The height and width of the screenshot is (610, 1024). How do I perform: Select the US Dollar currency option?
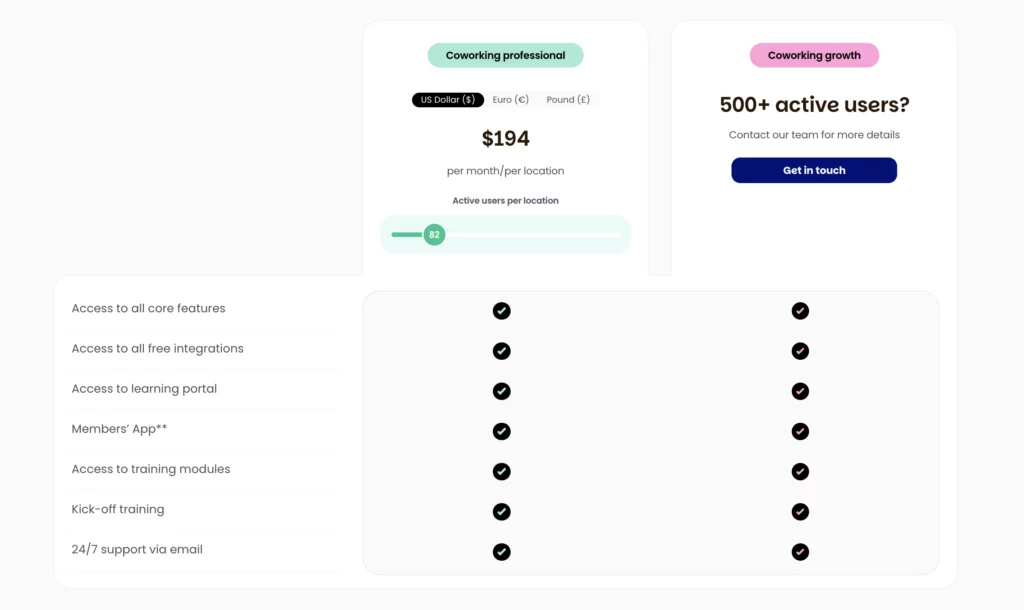pos(447,99)
